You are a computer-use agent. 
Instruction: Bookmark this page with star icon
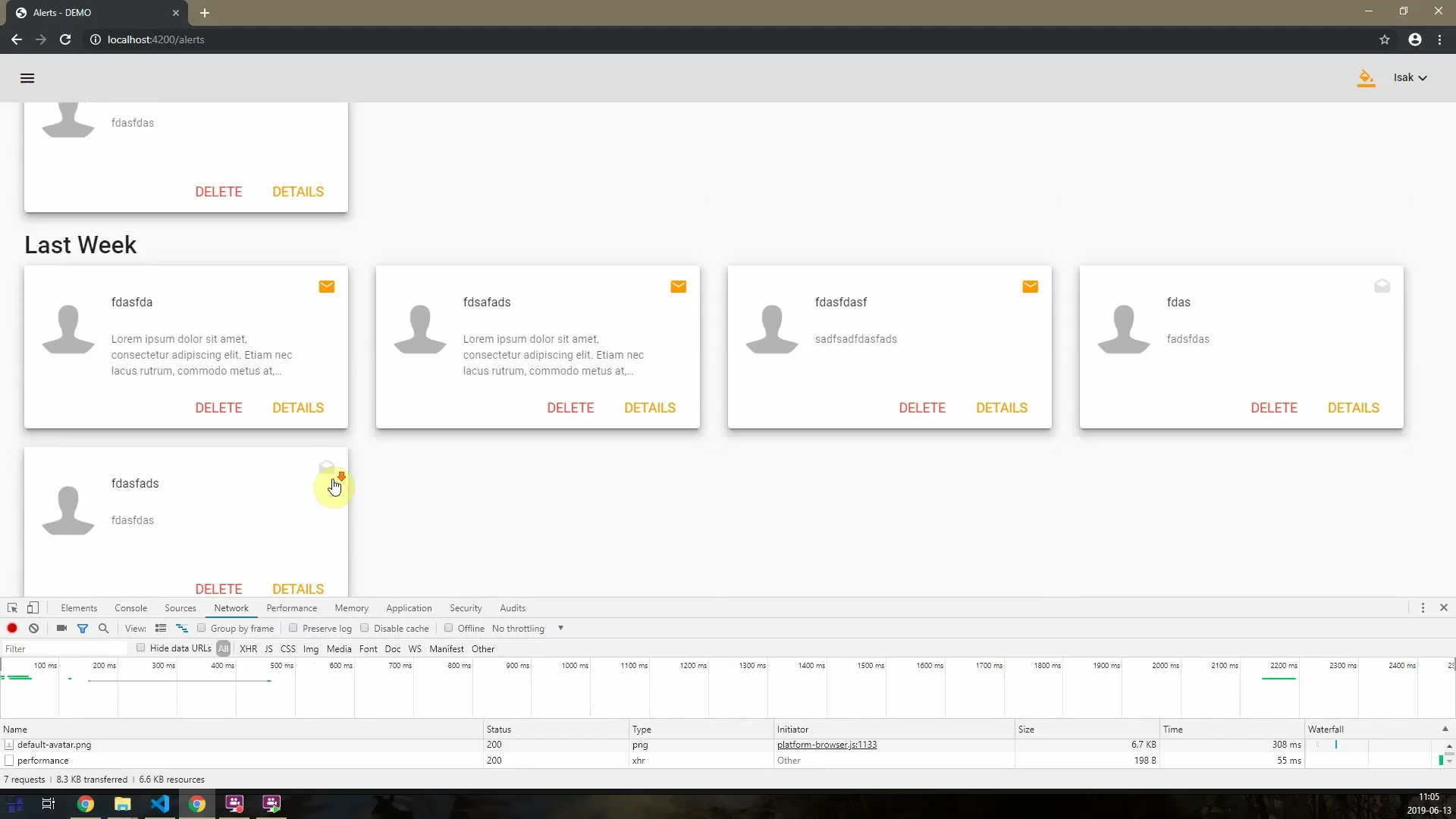[x=1385, y=39]
